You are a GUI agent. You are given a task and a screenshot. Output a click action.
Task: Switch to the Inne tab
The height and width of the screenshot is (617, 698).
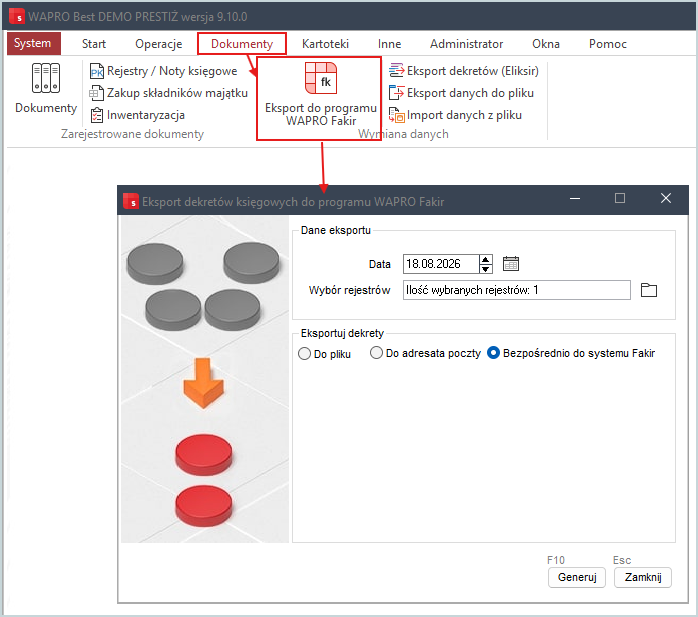click(x=390, y=44)
